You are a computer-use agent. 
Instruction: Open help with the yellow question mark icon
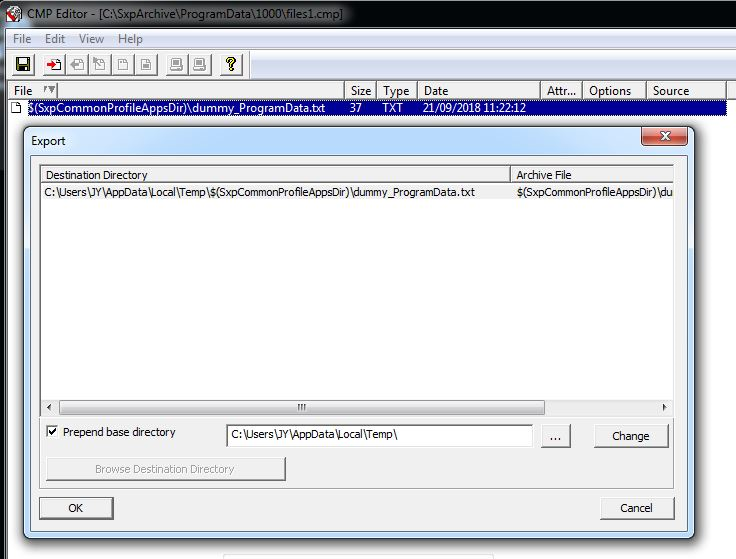pyautogui.click(x=230, y=64)
